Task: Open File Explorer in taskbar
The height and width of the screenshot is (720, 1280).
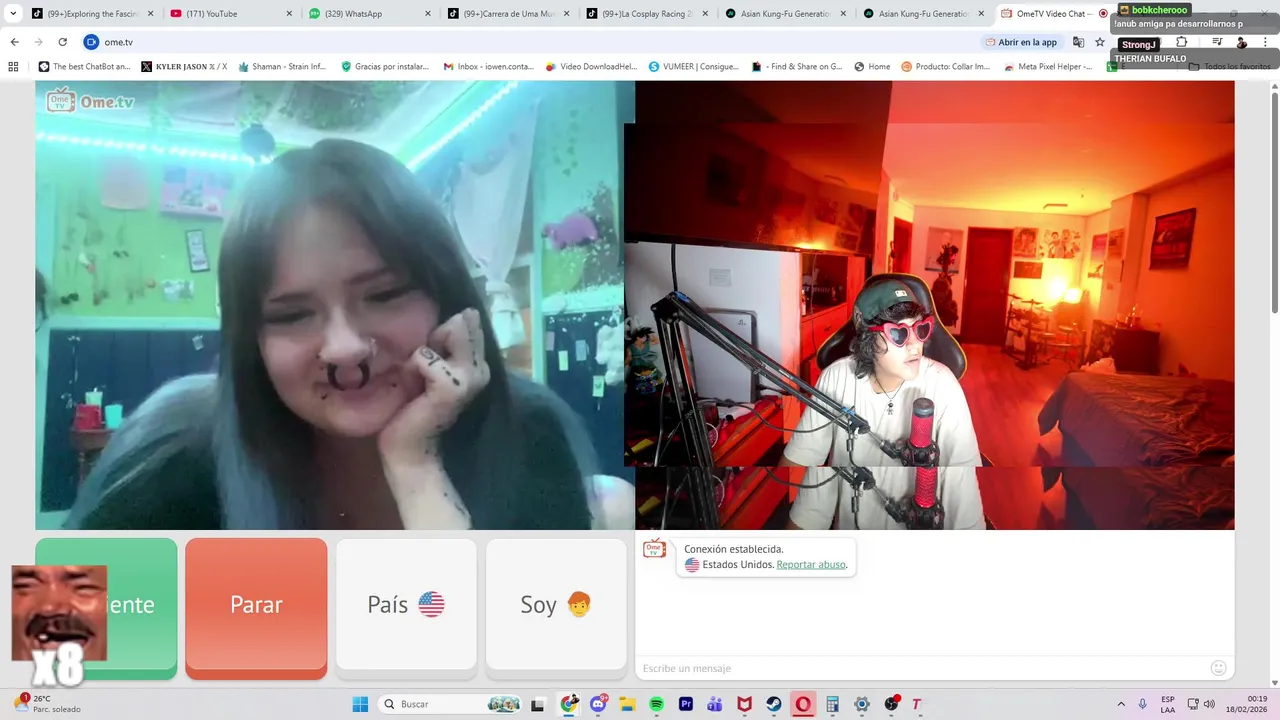Action: pyautogui.click(x=627, y=704)
